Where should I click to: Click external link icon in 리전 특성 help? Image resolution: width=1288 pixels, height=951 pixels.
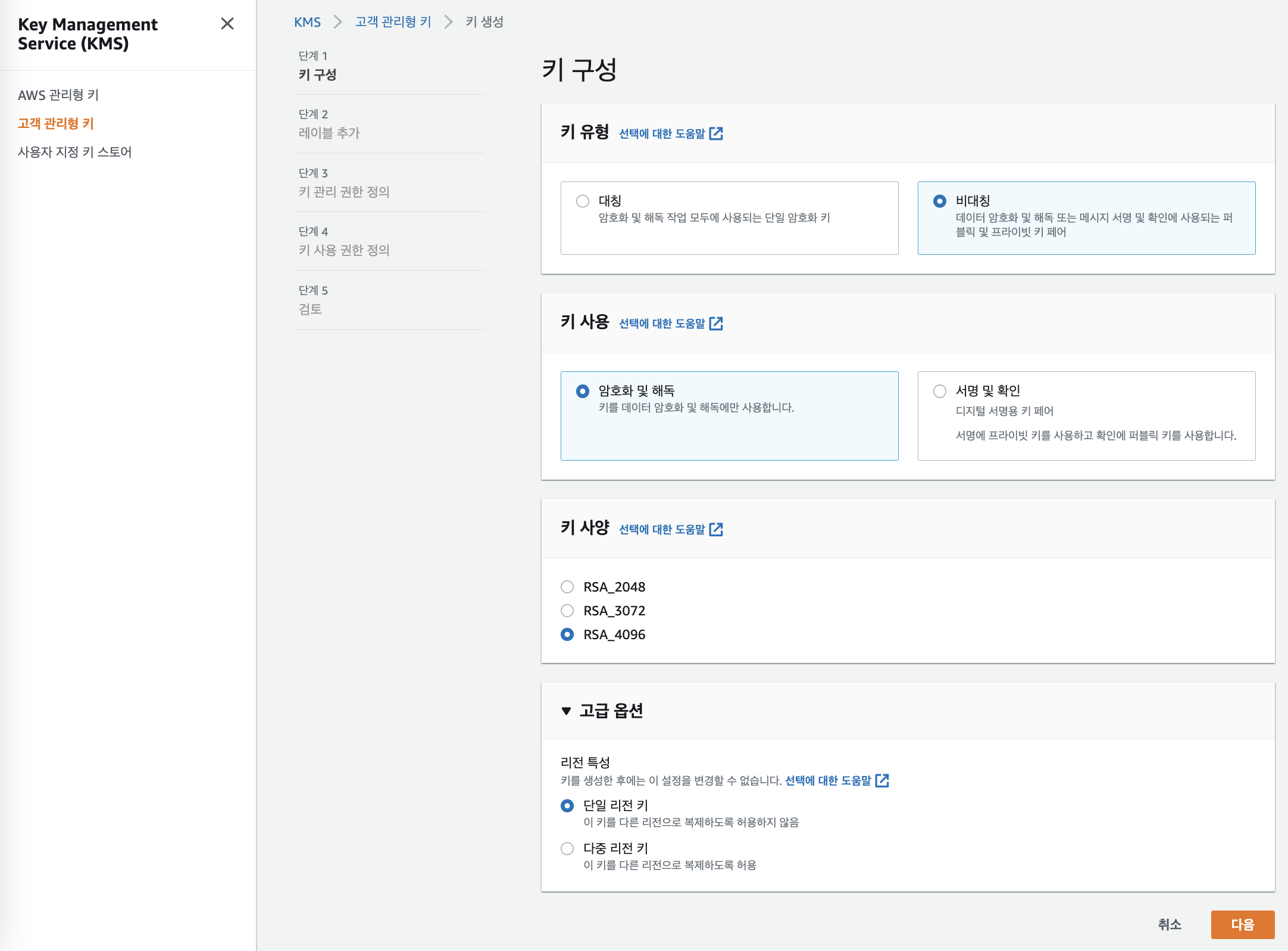tap(882, 780)
